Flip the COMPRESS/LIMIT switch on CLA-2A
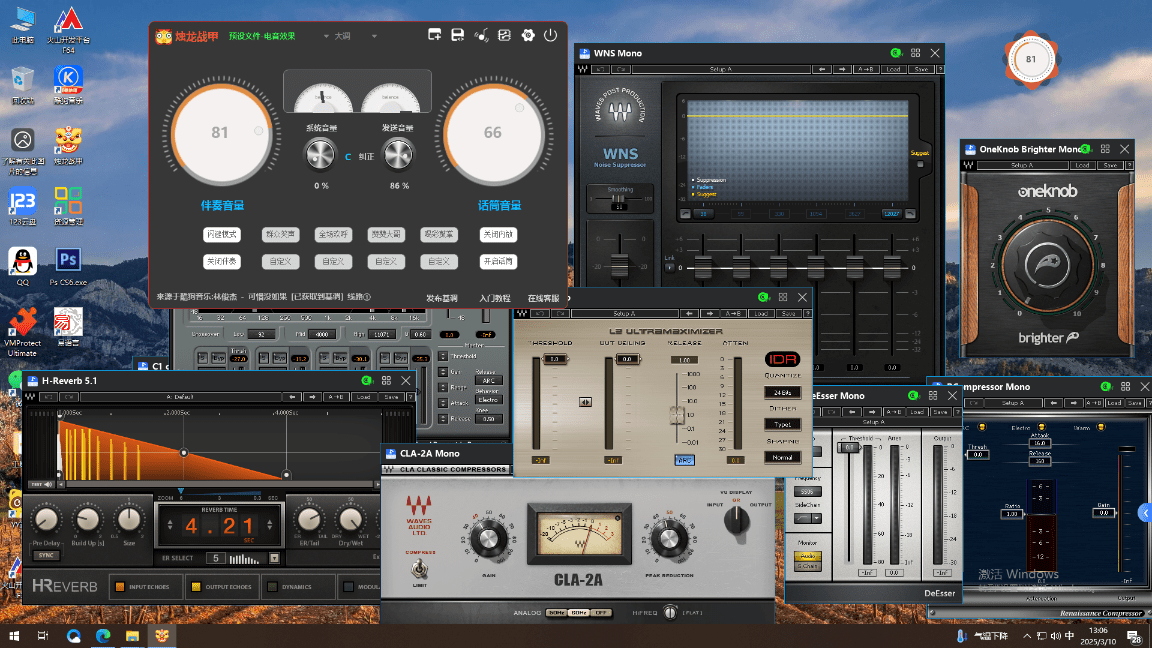This screenshot has height=648, width=1152. [x=420, y=568]
